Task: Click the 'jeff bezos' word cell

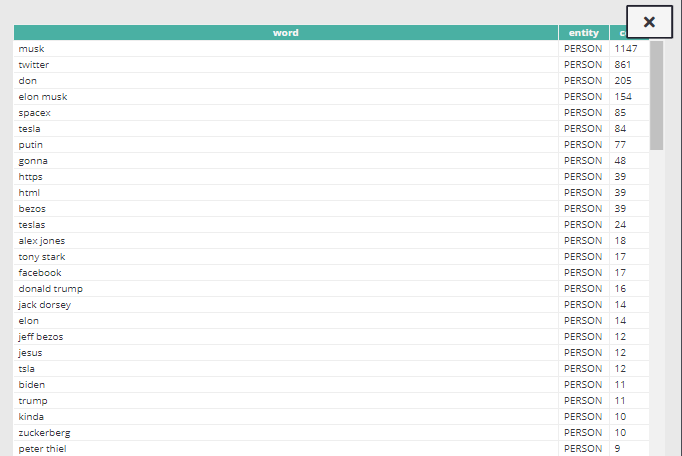Action: tap(41, 337)
